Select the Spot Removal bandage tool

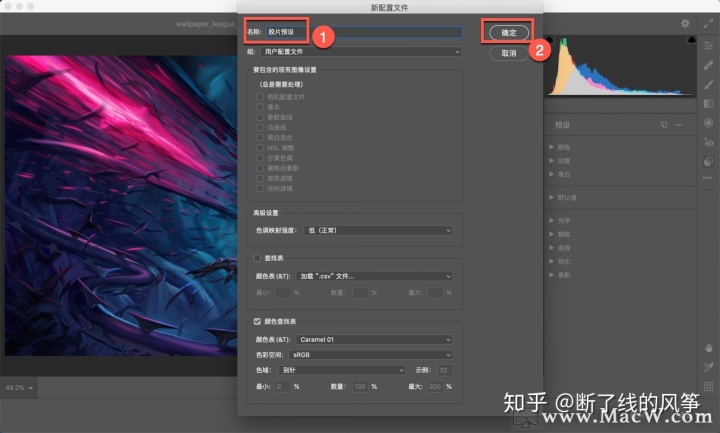click(x=709, y=65)
